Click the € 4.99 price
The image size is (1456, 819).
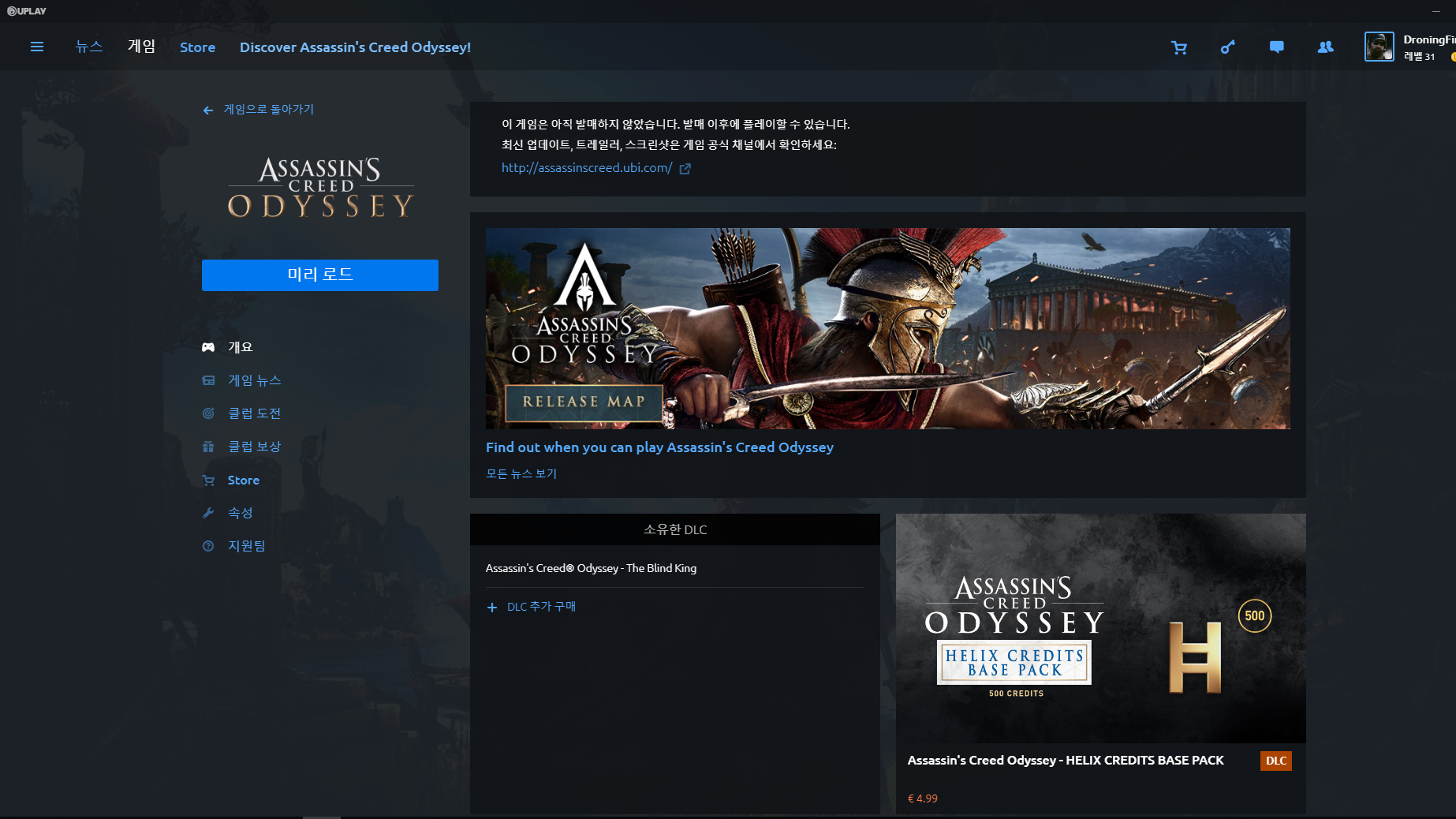click(923, 798)
